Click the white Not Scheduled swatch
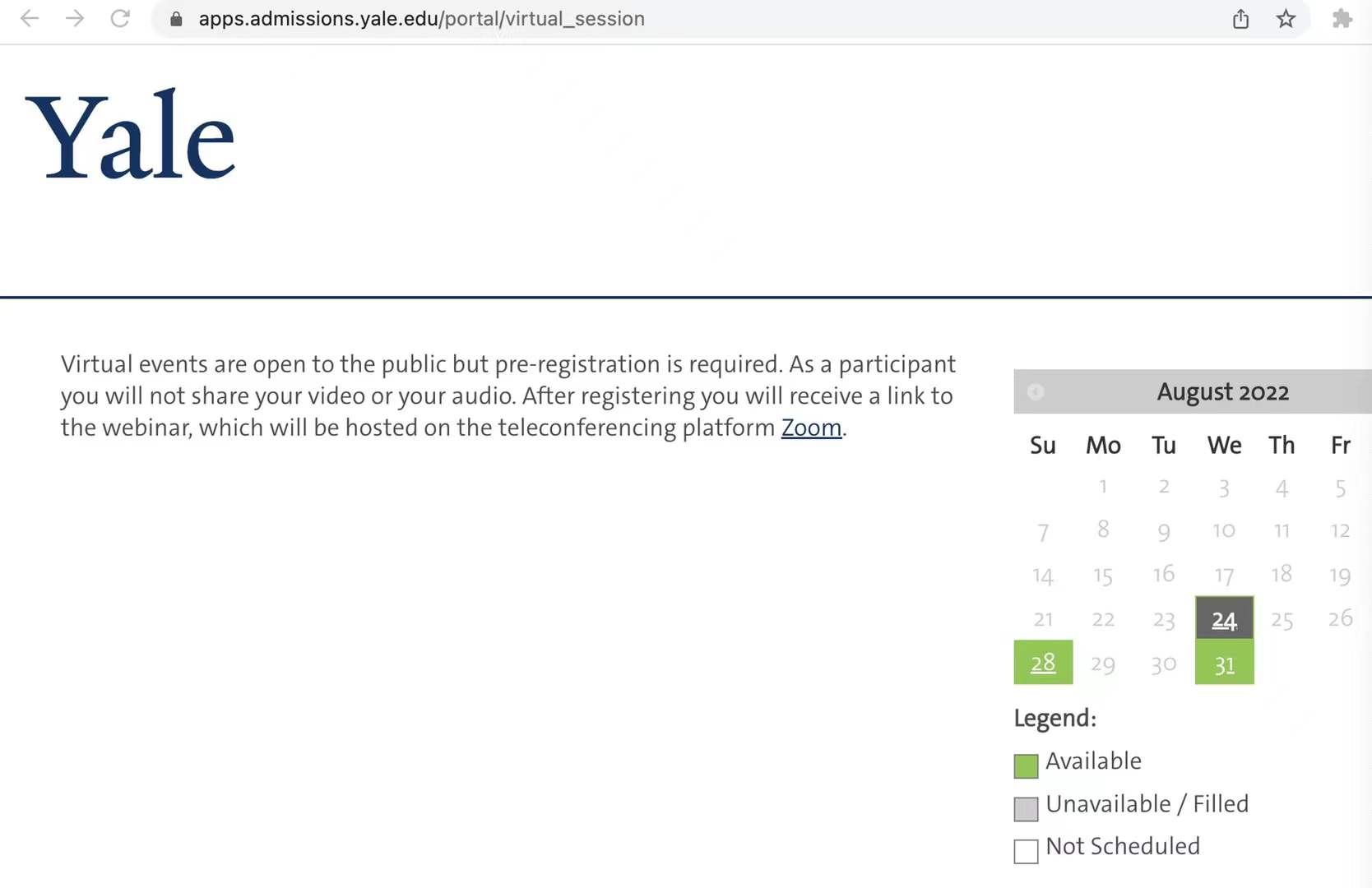The image size is (1372, 888). click(x=1026, y=851)
